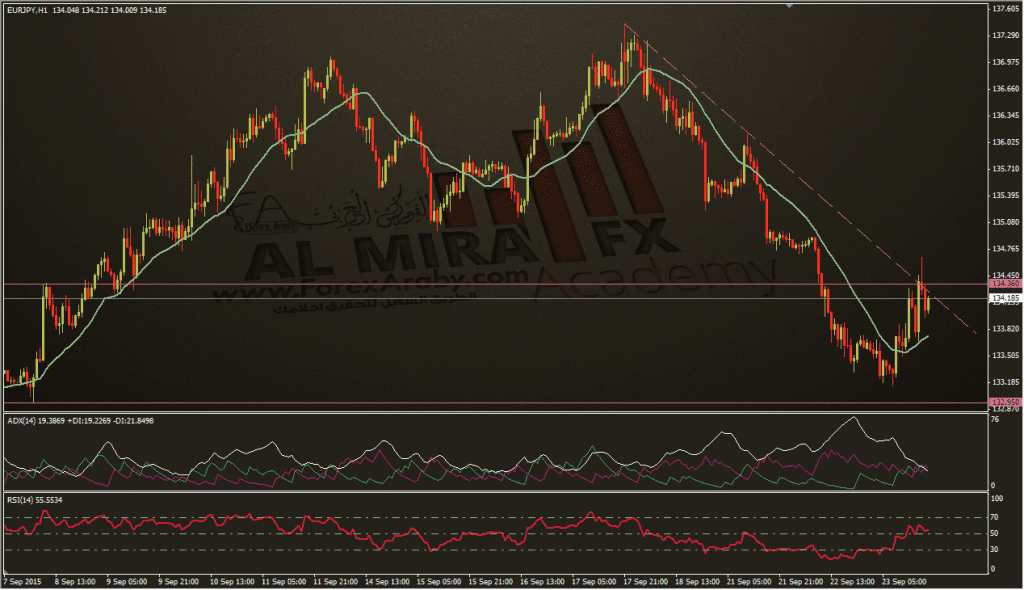
Task: Click the 14 Sep 13:00 time label
Action: [x=387, y=582]
